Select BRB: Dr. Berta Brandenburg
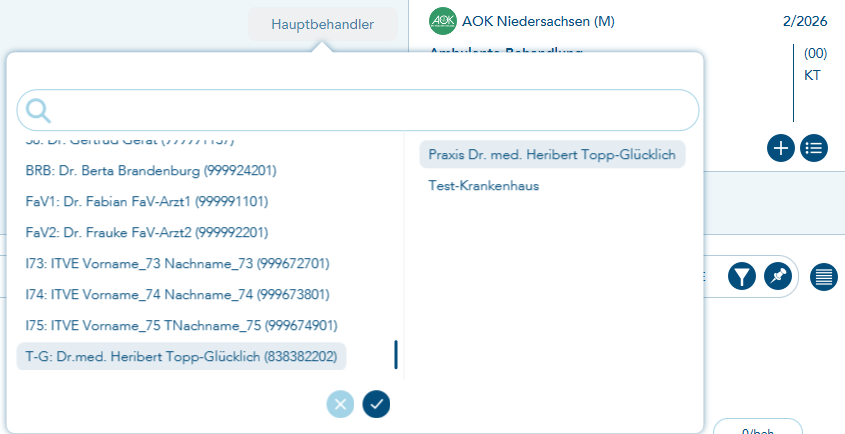 pyautogui.click(x=151, y=170)
